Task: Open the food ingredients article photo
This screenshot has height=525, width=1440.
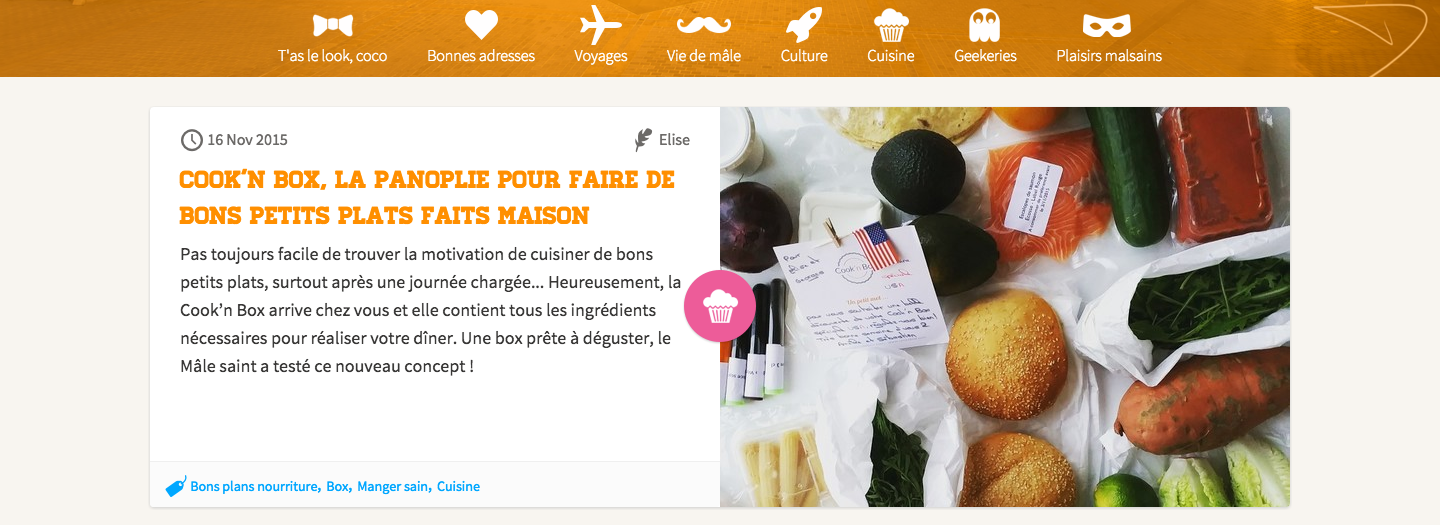Action: pyautogui.click(x=1005, y=307)
